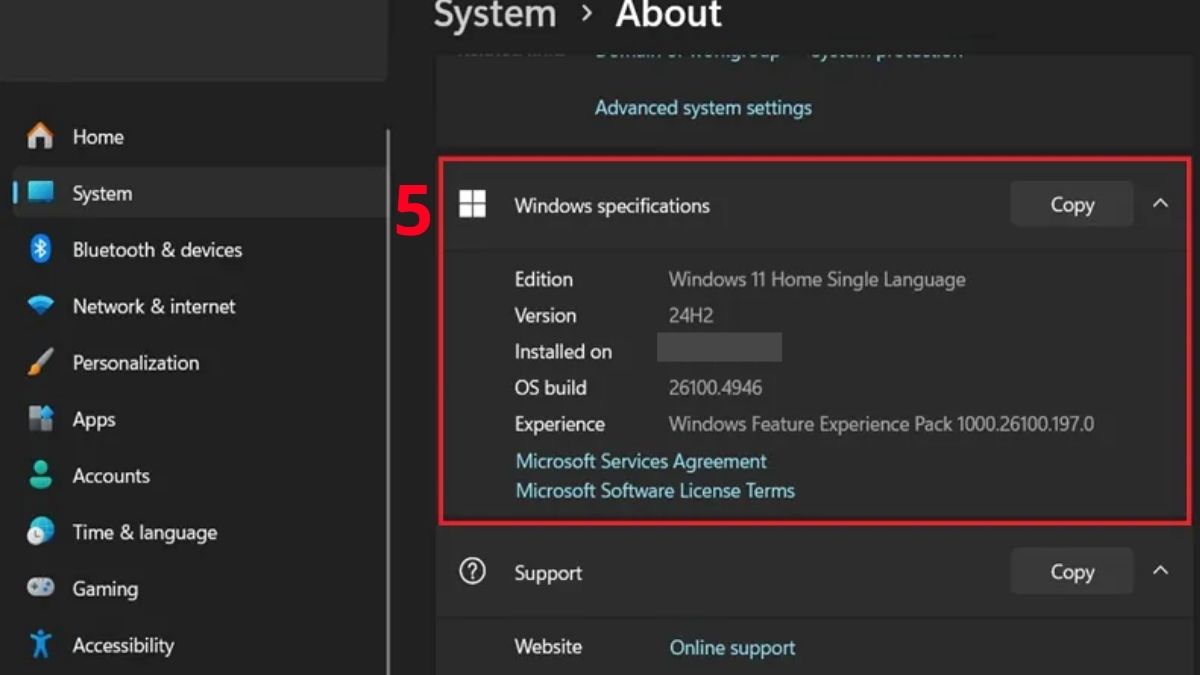Click the Network wifi icon in sidebar
The height and width of the screenshot is (675, 1200).
[40, 306]
